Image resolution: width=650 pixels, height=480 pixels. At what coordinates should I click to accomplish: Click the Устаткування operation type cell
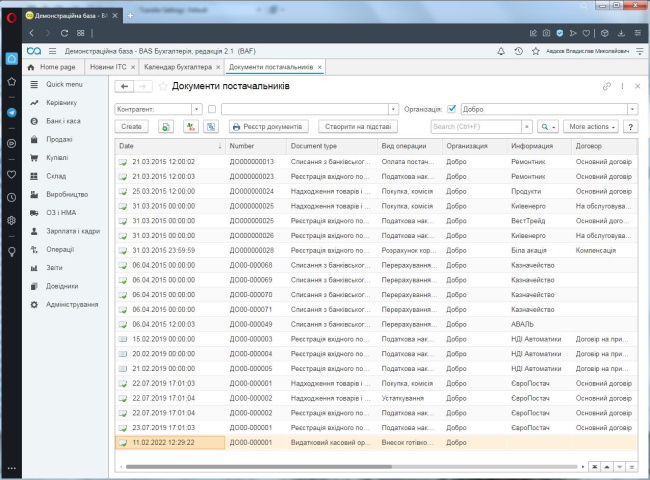click(x=410, y=398)
